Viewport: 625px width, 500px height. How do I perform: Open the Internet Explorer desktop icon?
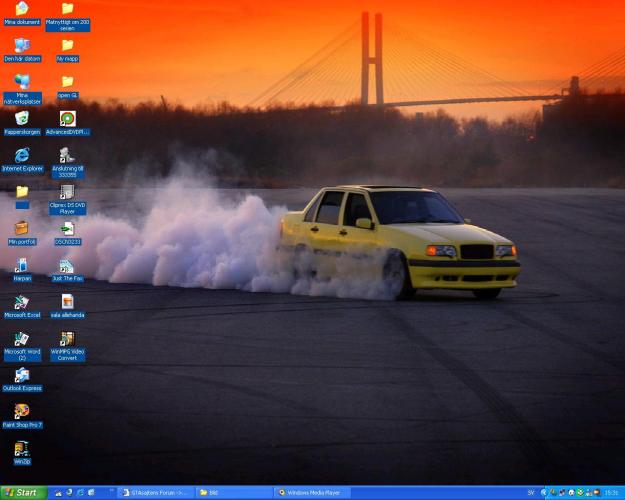pos(21,154)
